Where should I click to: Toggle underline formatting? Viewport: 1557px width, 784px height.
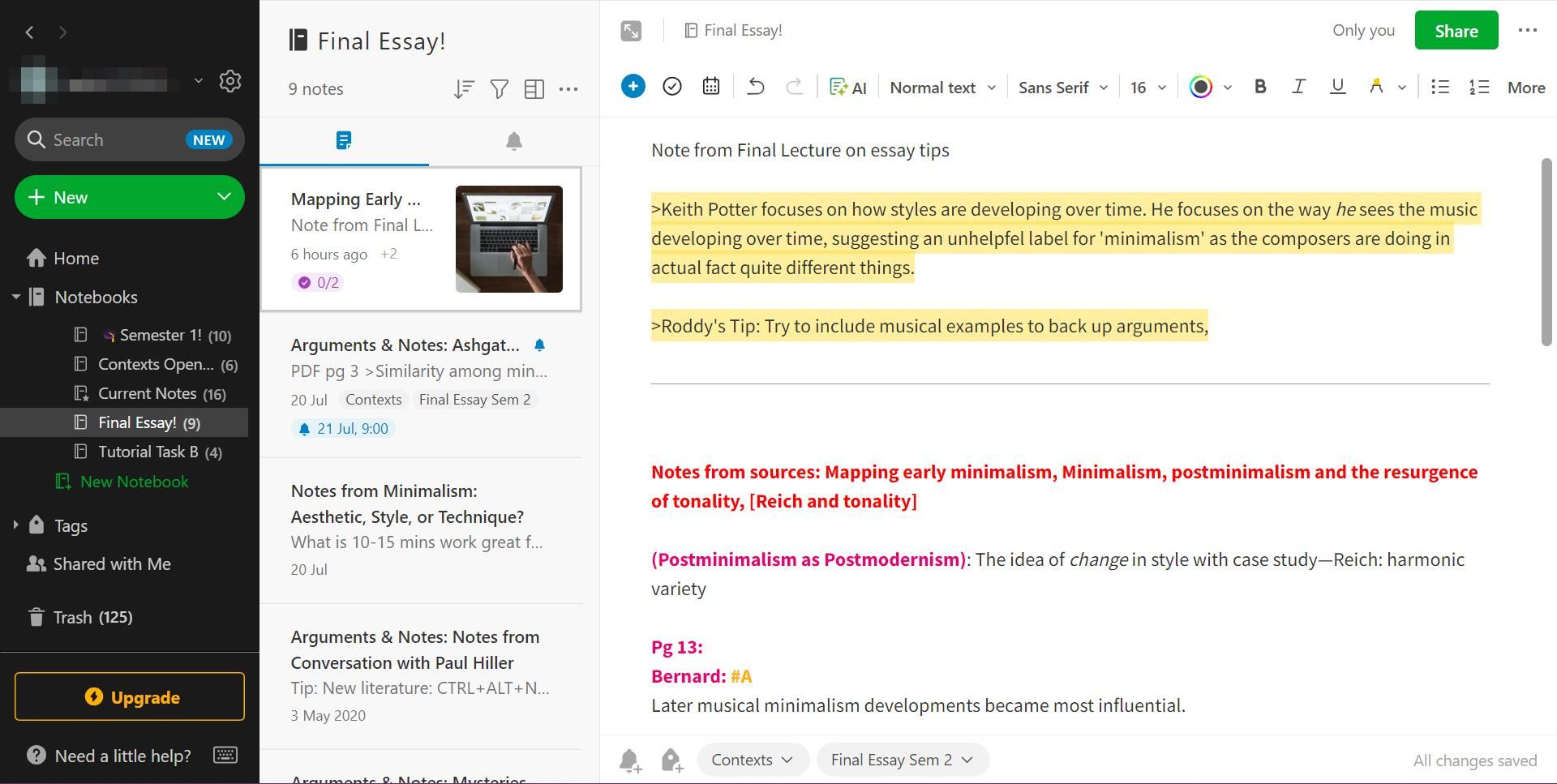click(1336, 86)
